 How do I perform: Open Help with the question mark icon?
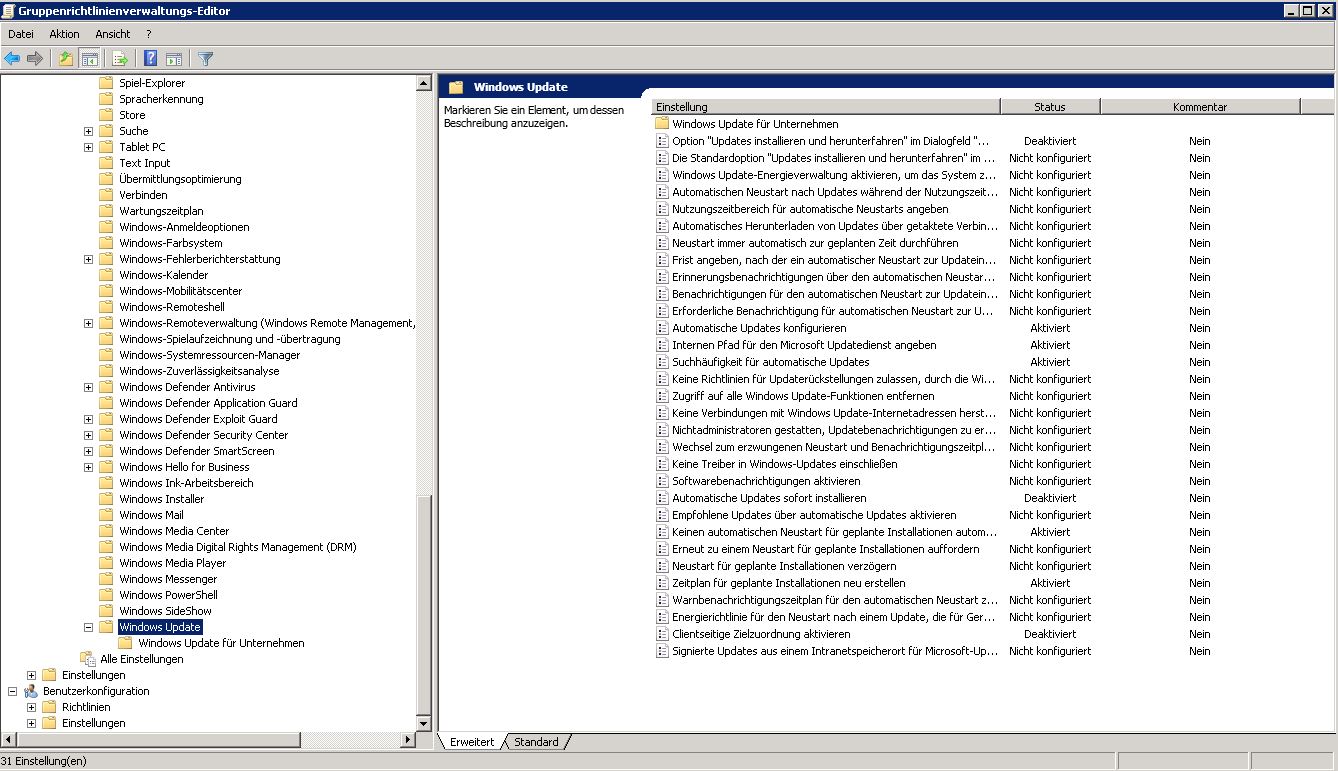151,59
